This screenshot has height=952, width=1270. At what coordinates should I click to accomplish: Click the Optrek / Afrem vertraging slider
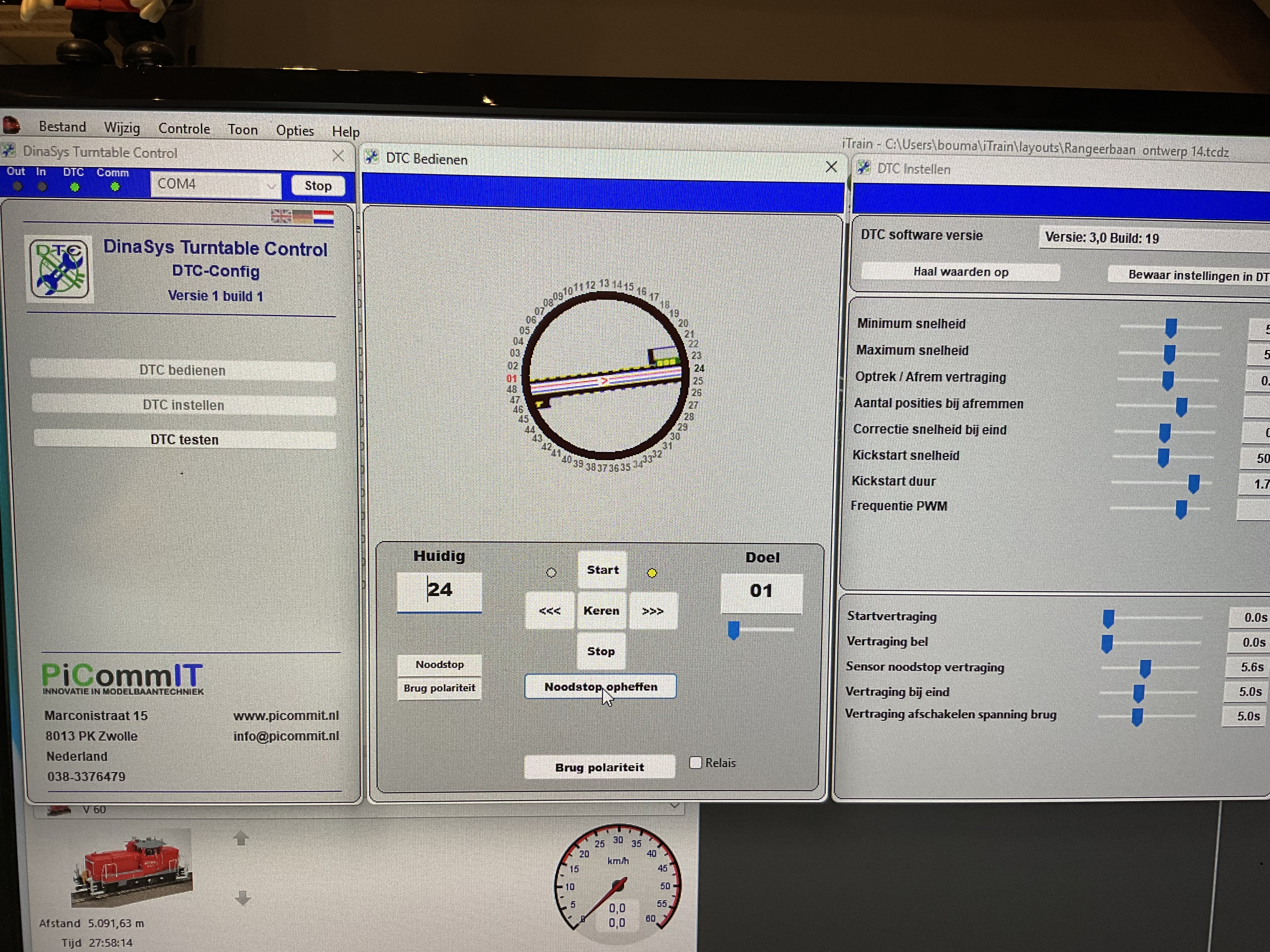(x=1167, y=381)
